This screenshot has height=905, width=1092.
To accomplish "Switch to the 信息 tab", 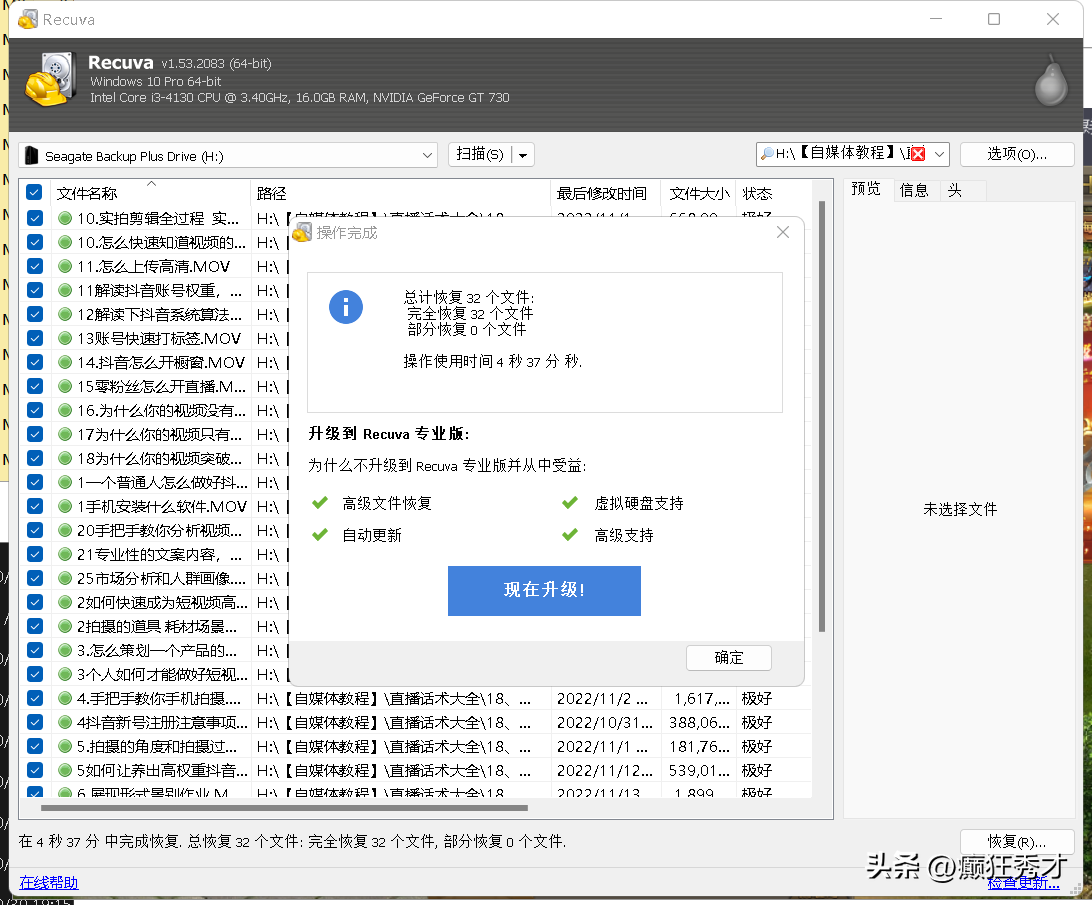I will (914, 190).
